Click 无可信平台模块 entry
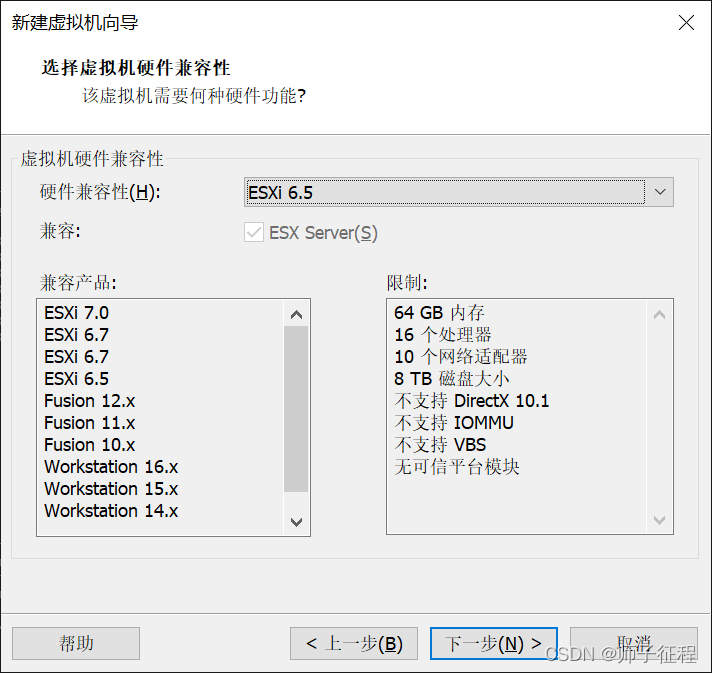This screenshot has width=712, height=673. pos(457,467)
